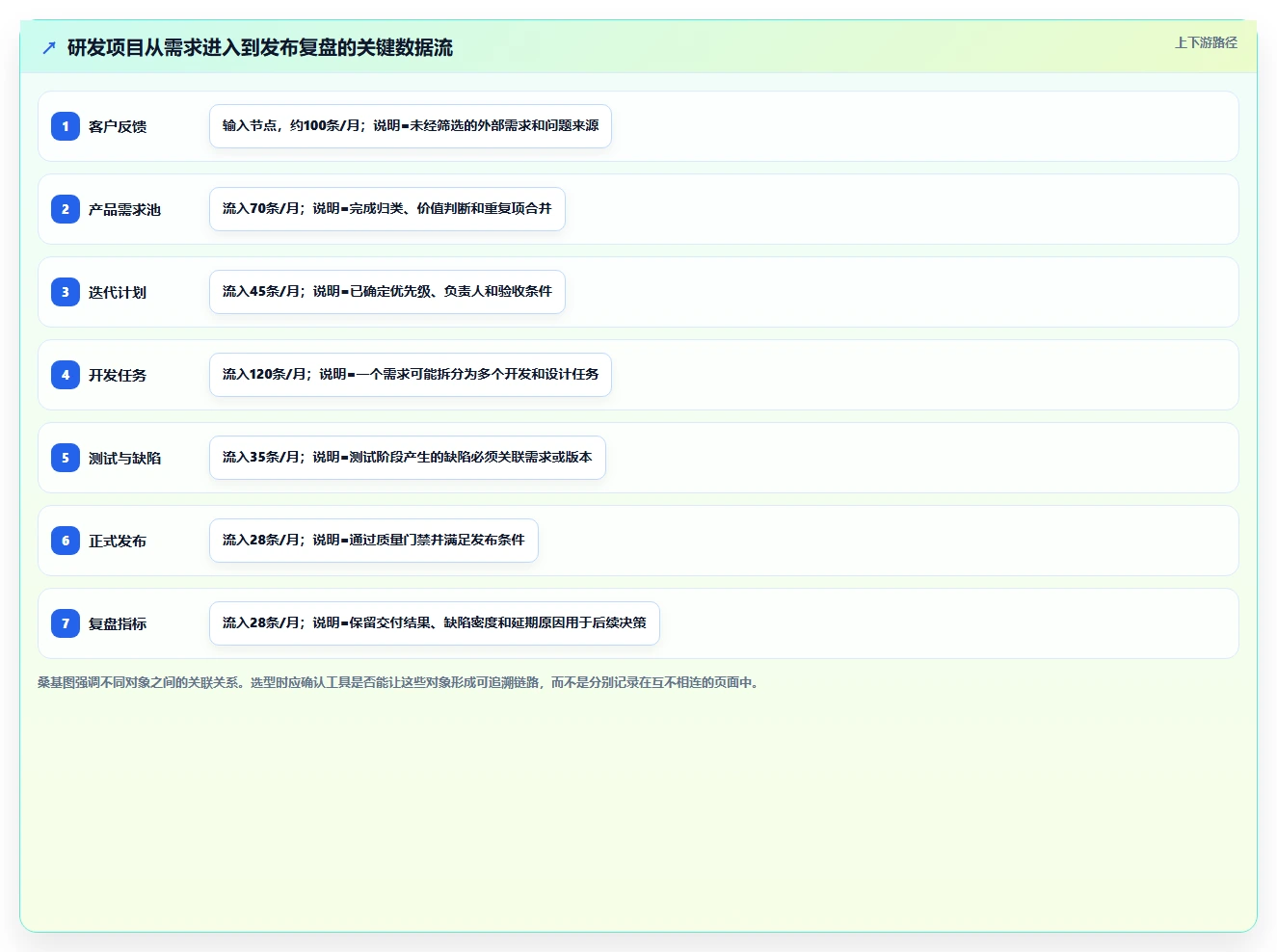Click the arrow icon beside the title
Screen dimensions: 1277x952
click(x=49, y=47)
